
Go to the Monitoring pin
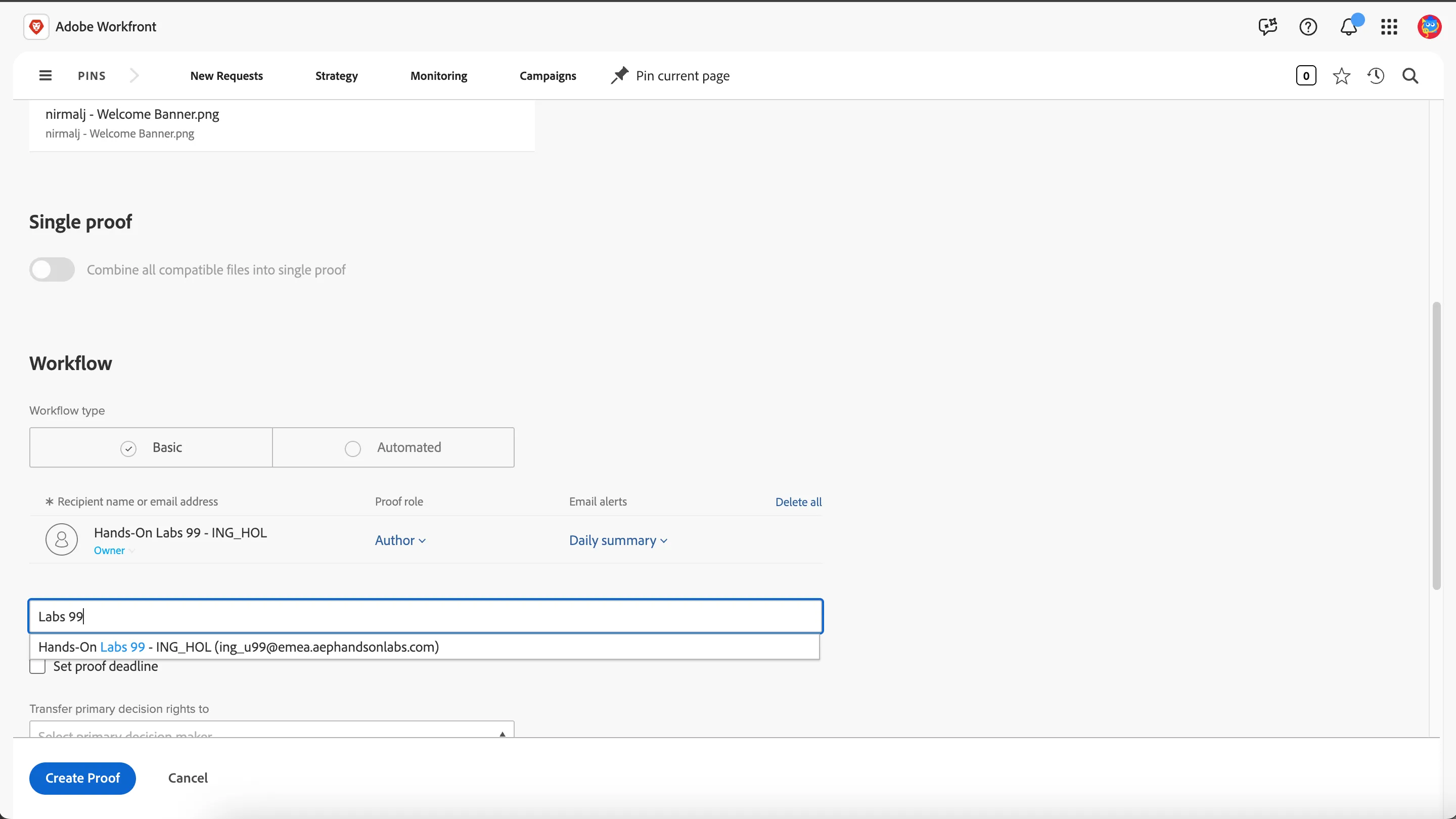(x=439, y=76)
